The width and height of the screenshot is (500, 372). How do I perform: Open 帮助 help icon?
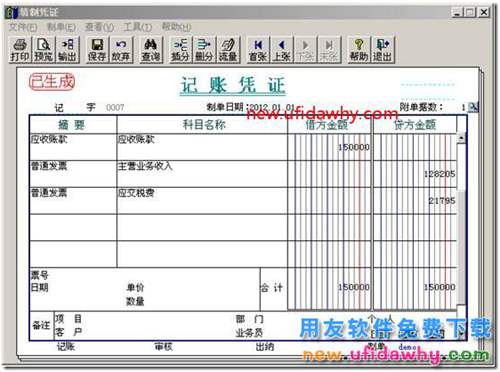point(359,50)
